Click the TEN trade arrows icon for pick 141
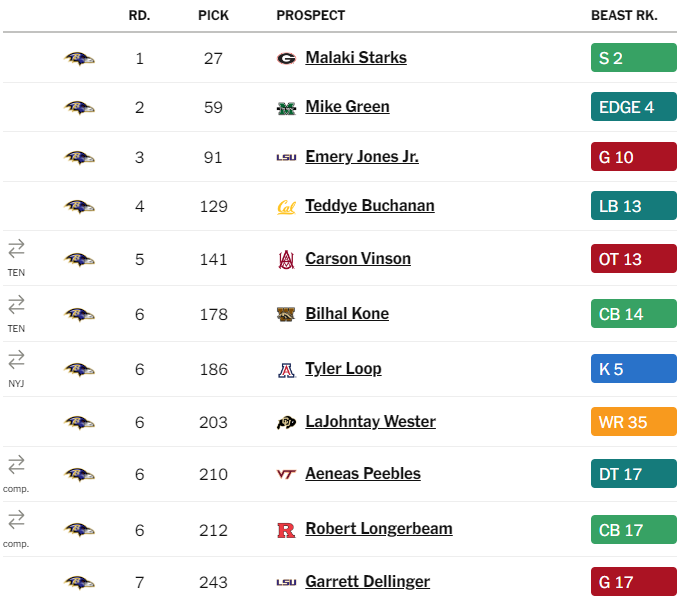Viewport: 683px width, 602px height. pos(16,249)
